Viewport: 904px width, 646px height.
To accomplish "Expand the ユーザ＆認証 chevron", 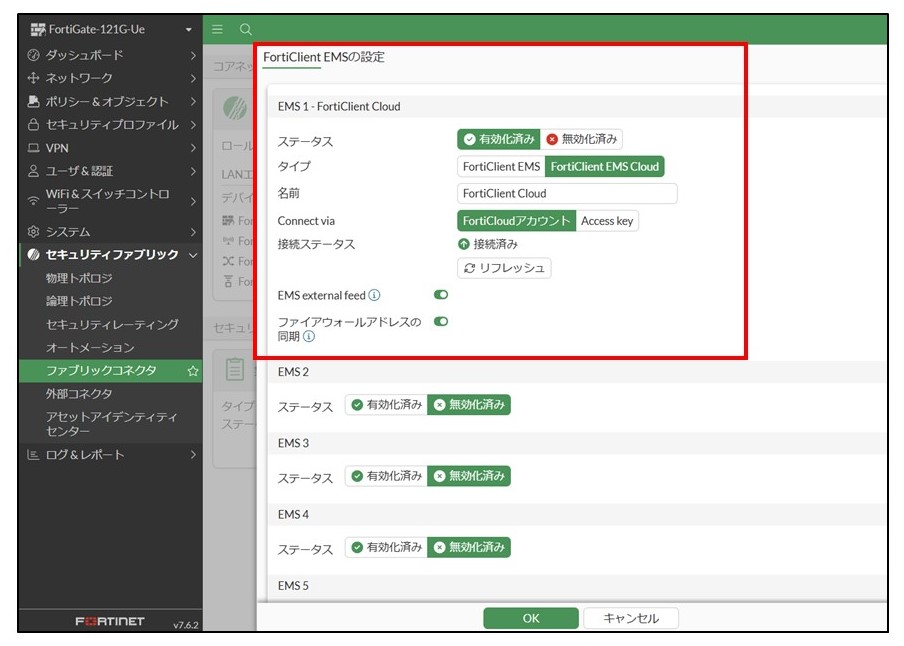I will click(193, 171).
